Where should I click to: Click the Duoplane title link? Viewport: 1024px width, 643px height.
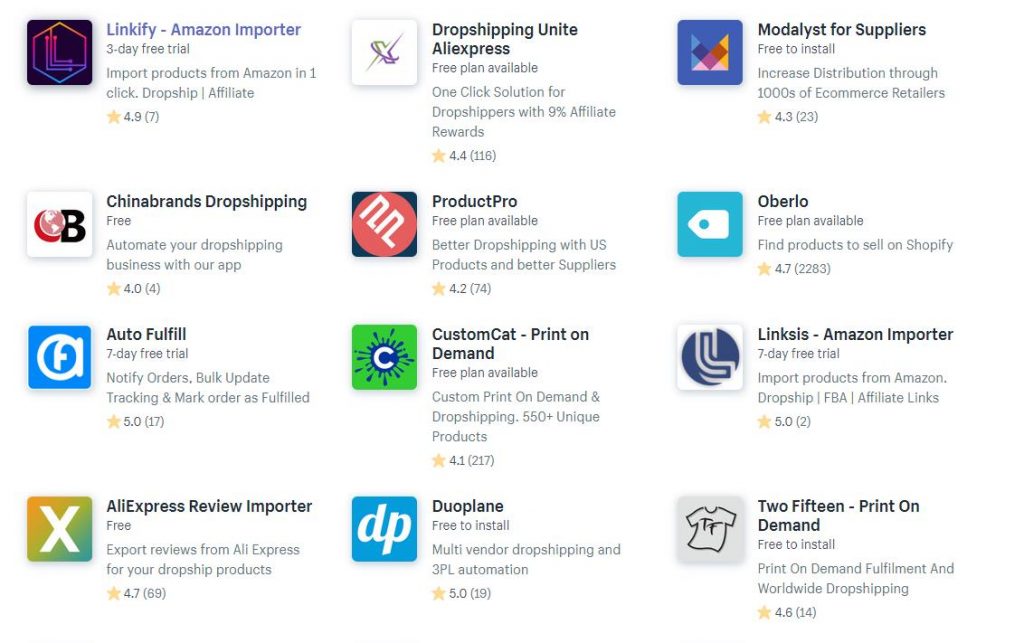click(467, 507)
